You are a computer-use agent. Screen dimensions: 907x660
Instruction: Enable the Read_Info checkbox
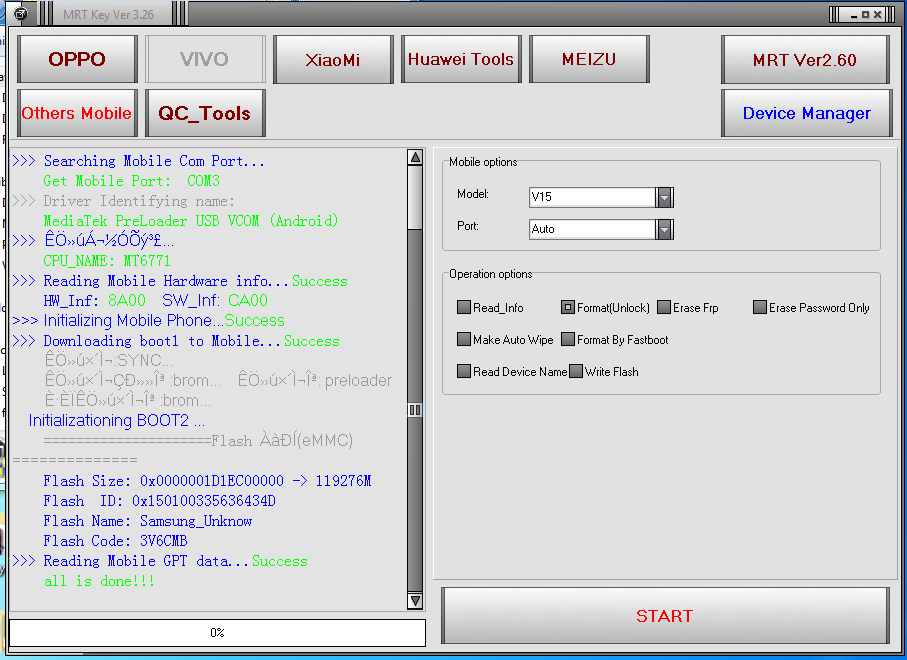464,307
